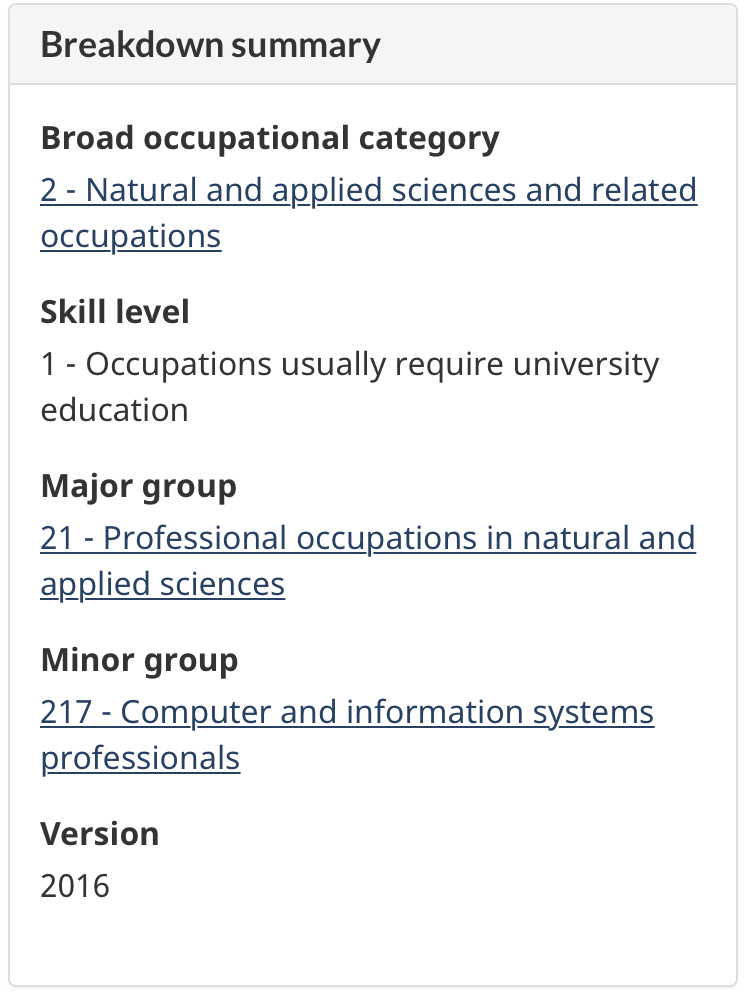
Task: Click code "217" starting the minor group link
Action: pos(66,712)
